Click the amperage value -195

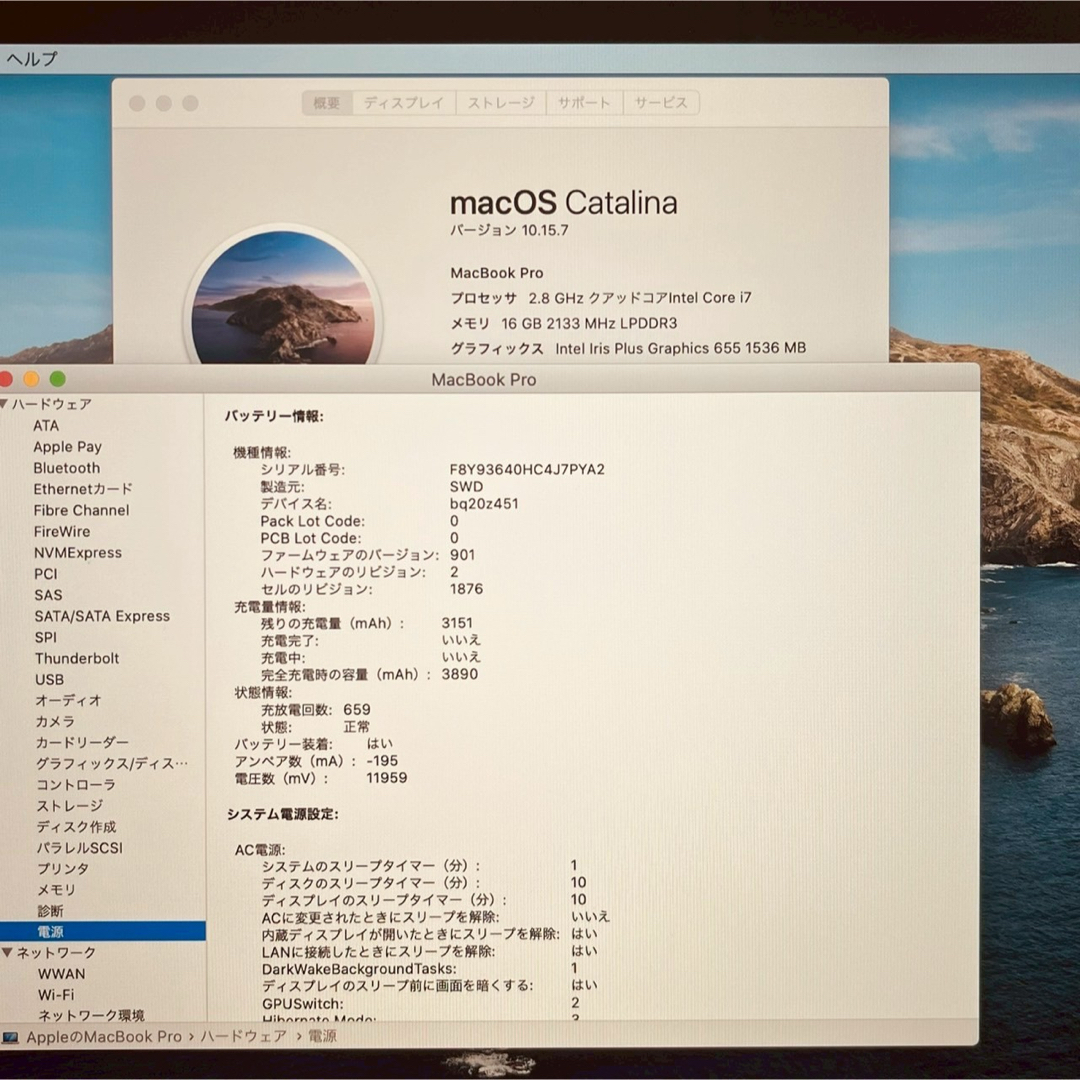(382, 760)
